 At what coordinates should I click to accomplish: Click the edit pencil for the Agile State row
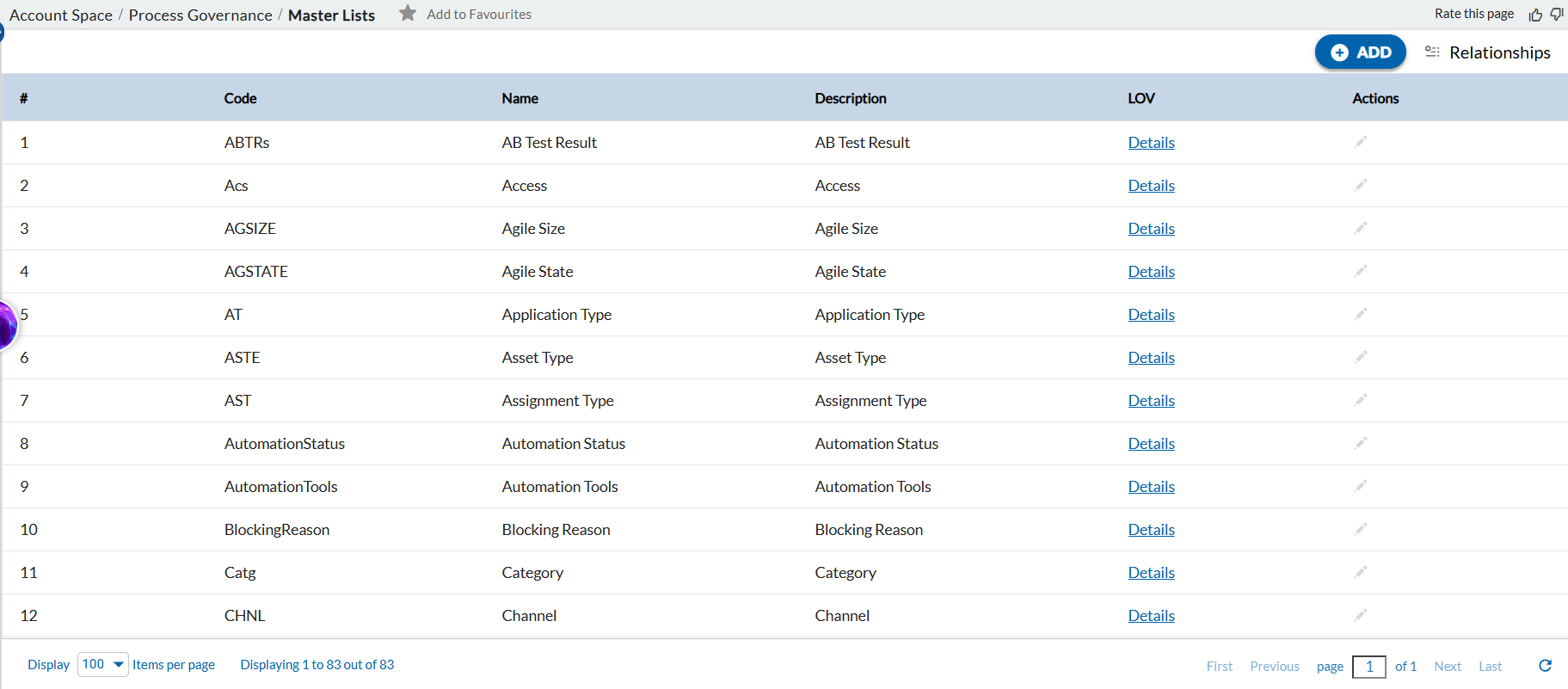[1360, 271]
